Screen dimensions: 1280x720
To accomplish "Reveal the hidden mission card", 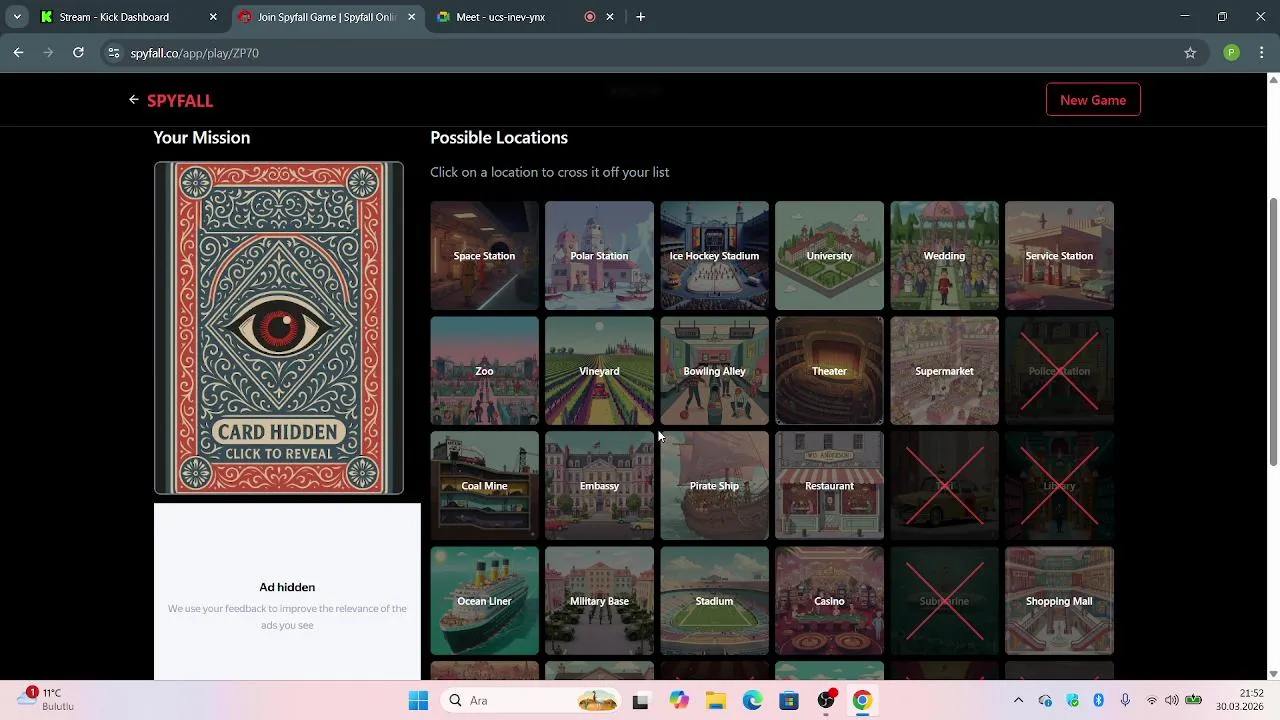I will point(279,328).
